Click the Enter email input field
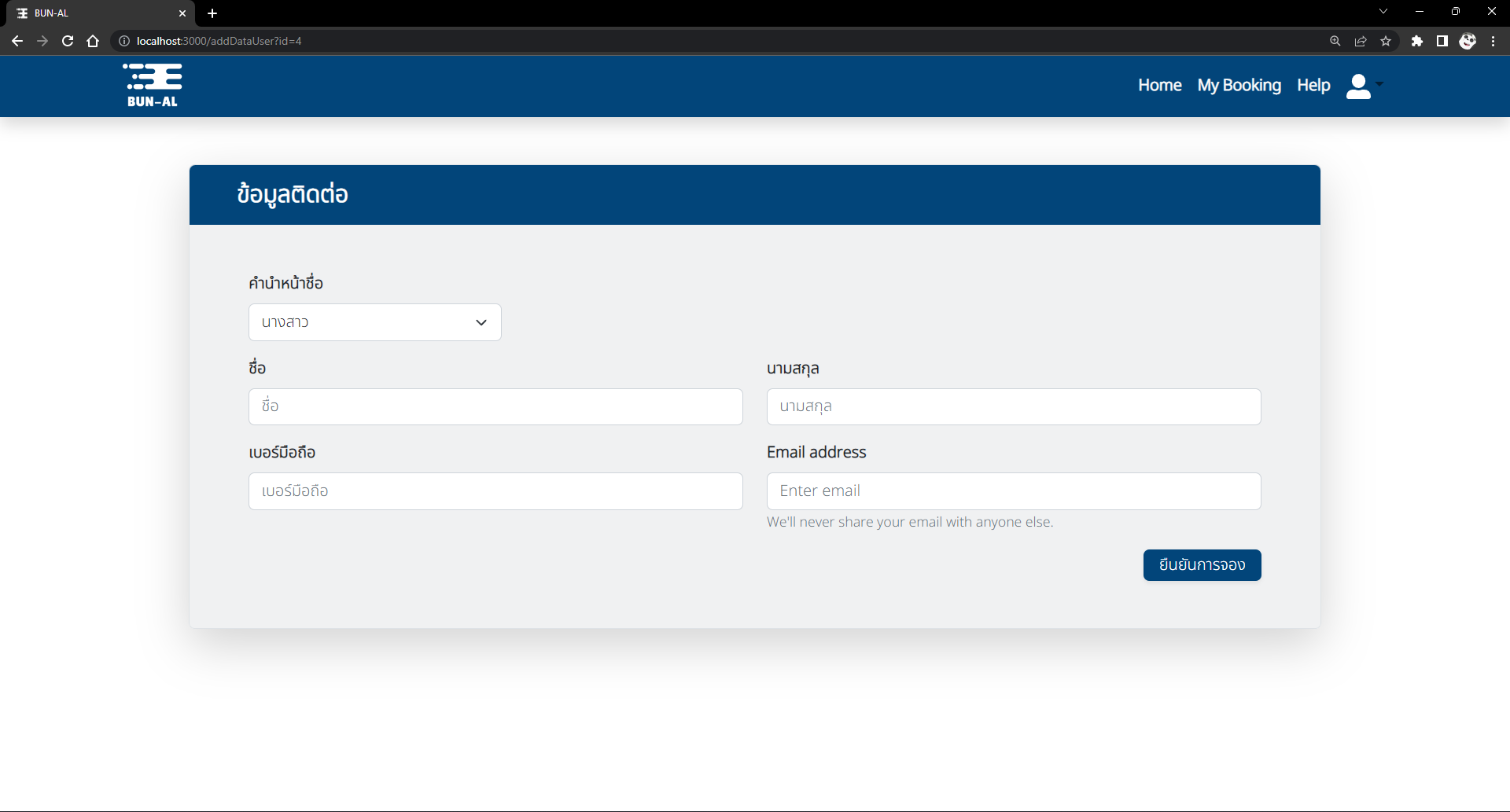1510x812 pixels. [x=1013, y=491]
